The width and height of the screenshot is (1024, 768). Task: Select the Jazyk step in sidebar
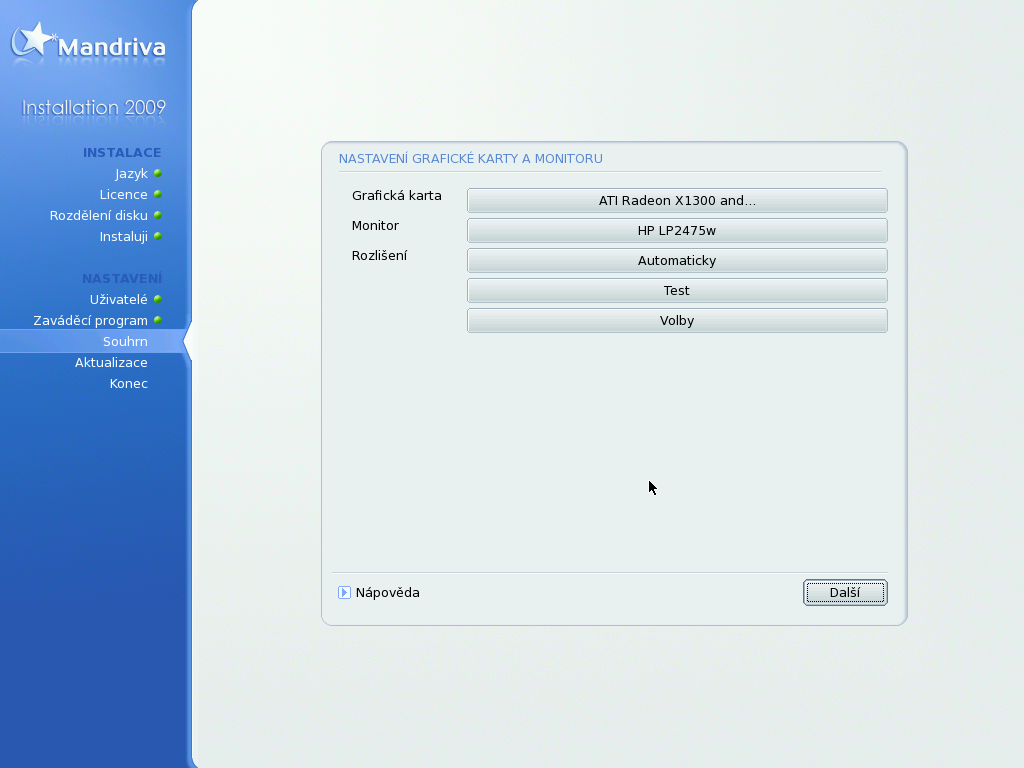pos(131,174)
